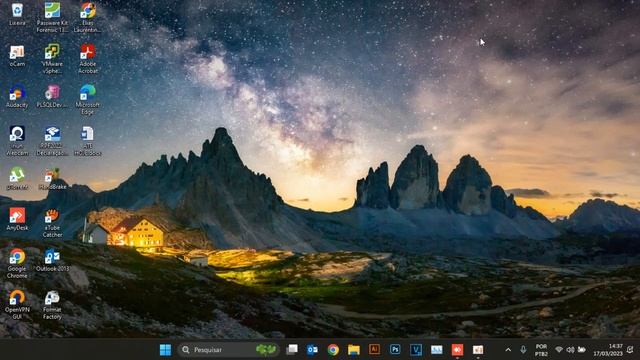Viewport: 640px width, 360px height.
Task: Open the clock showing 14:37
Action: point(608,350)
